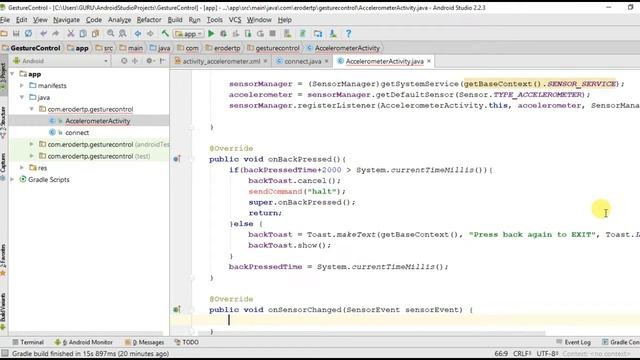This screenshot has height=360, width=640.
Task: Toggle the Build Variants side tab
Action: pos(3,310)
